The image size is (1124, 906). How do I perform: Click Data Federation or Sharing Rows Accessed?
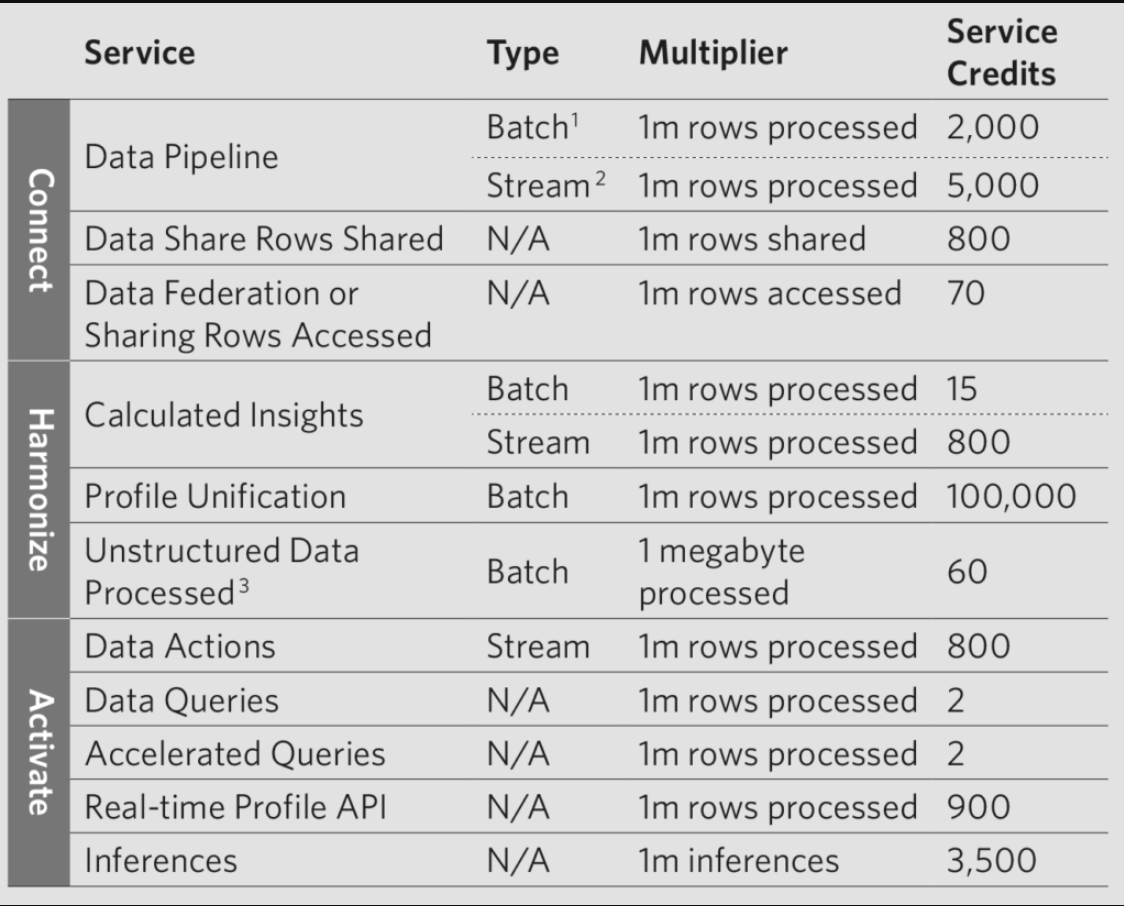coord(258,315)
